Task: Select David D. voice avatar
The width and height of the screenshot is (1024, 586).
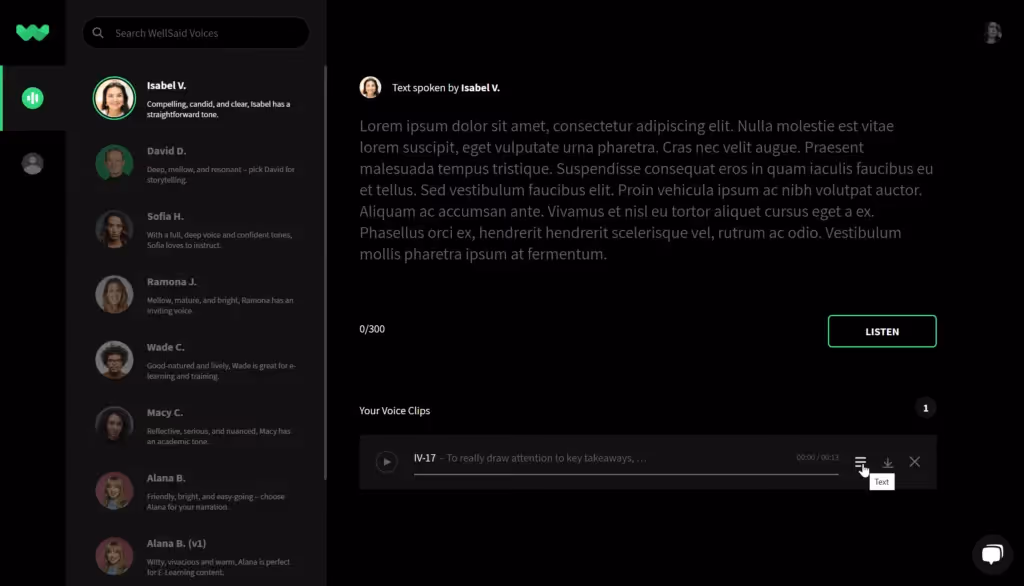Action: (x=114, y=163)
